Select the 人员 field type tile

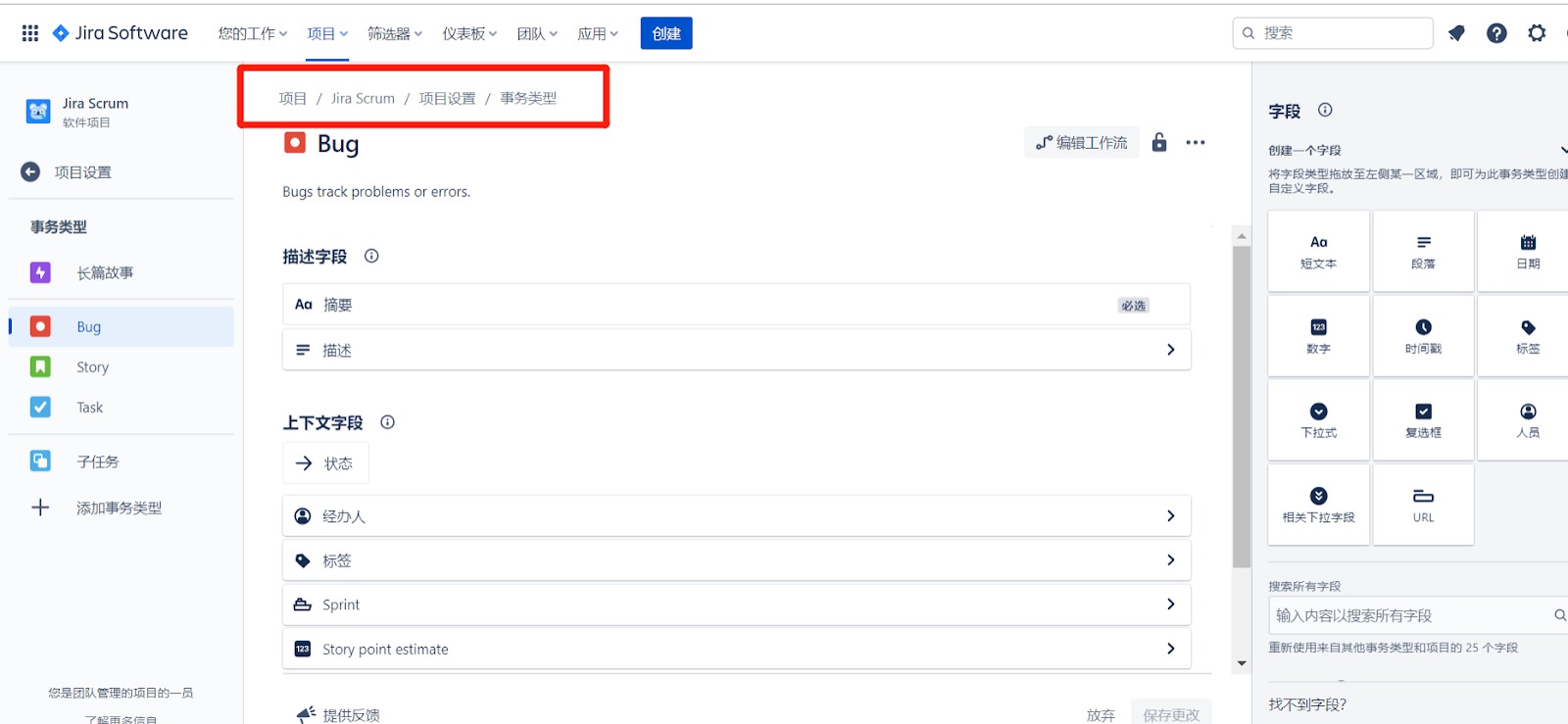click(1525, 420)
